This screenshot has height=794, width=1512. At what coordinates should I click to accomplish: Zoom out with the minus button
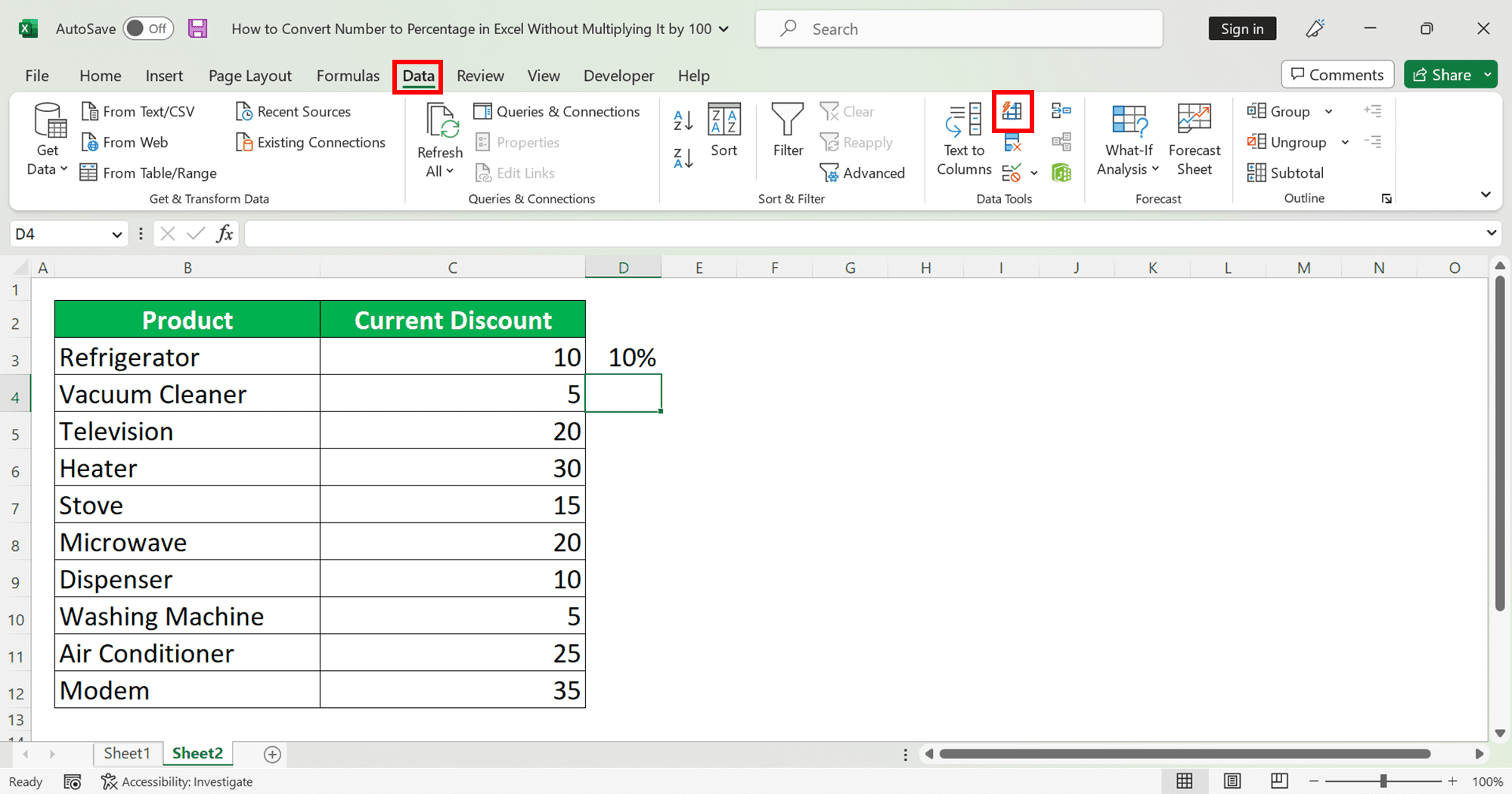coord(1314,781)
